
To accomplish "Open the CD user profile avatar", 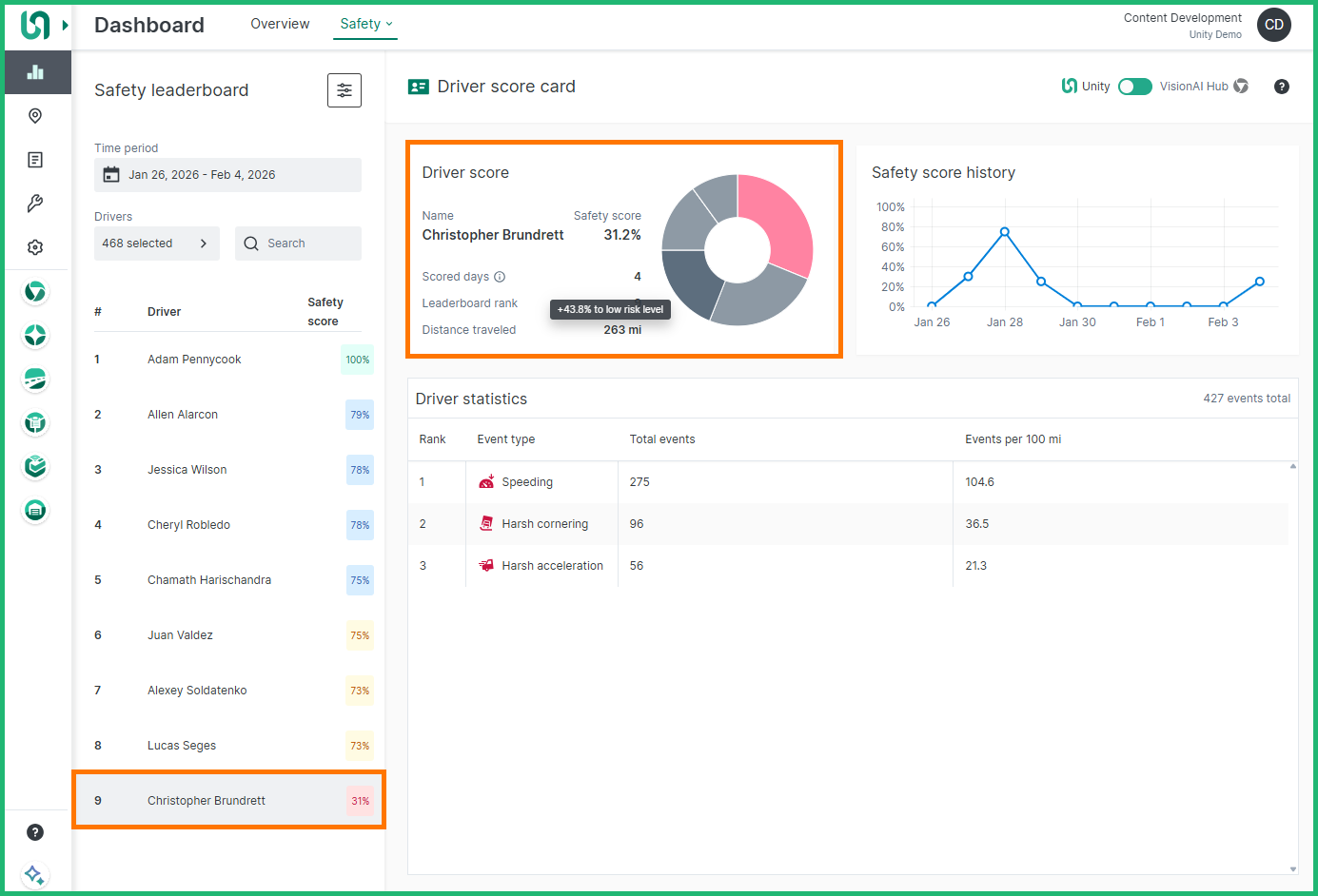I will point(1273,25).
